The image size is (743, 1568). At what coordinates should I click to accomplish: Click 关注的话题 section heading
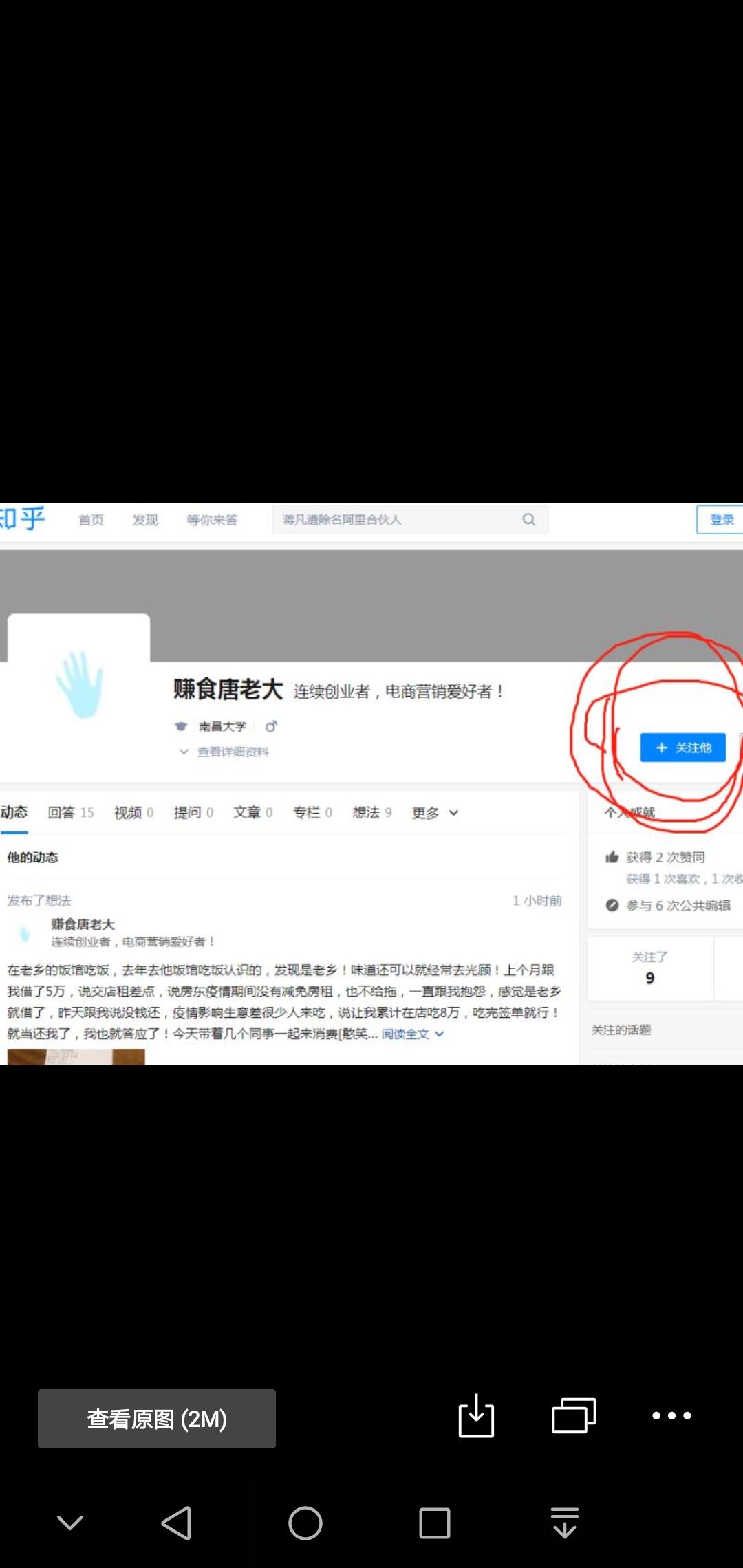[x=621, y=1030]
